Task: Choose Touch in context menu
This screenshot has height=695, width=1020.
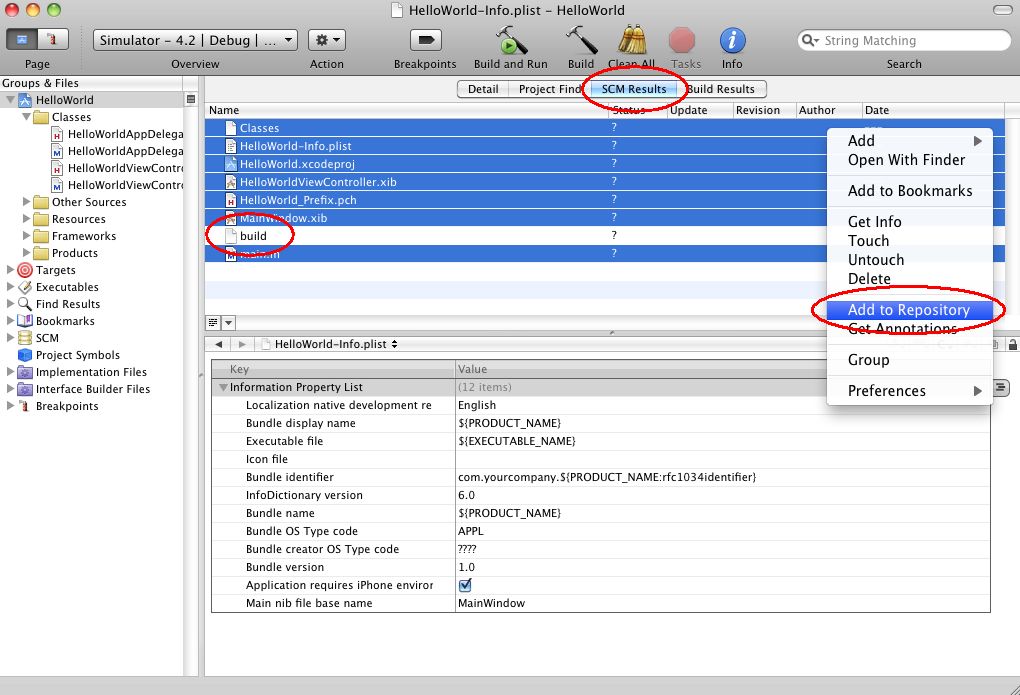Action: pyautogui.click(x=909, y=241)
